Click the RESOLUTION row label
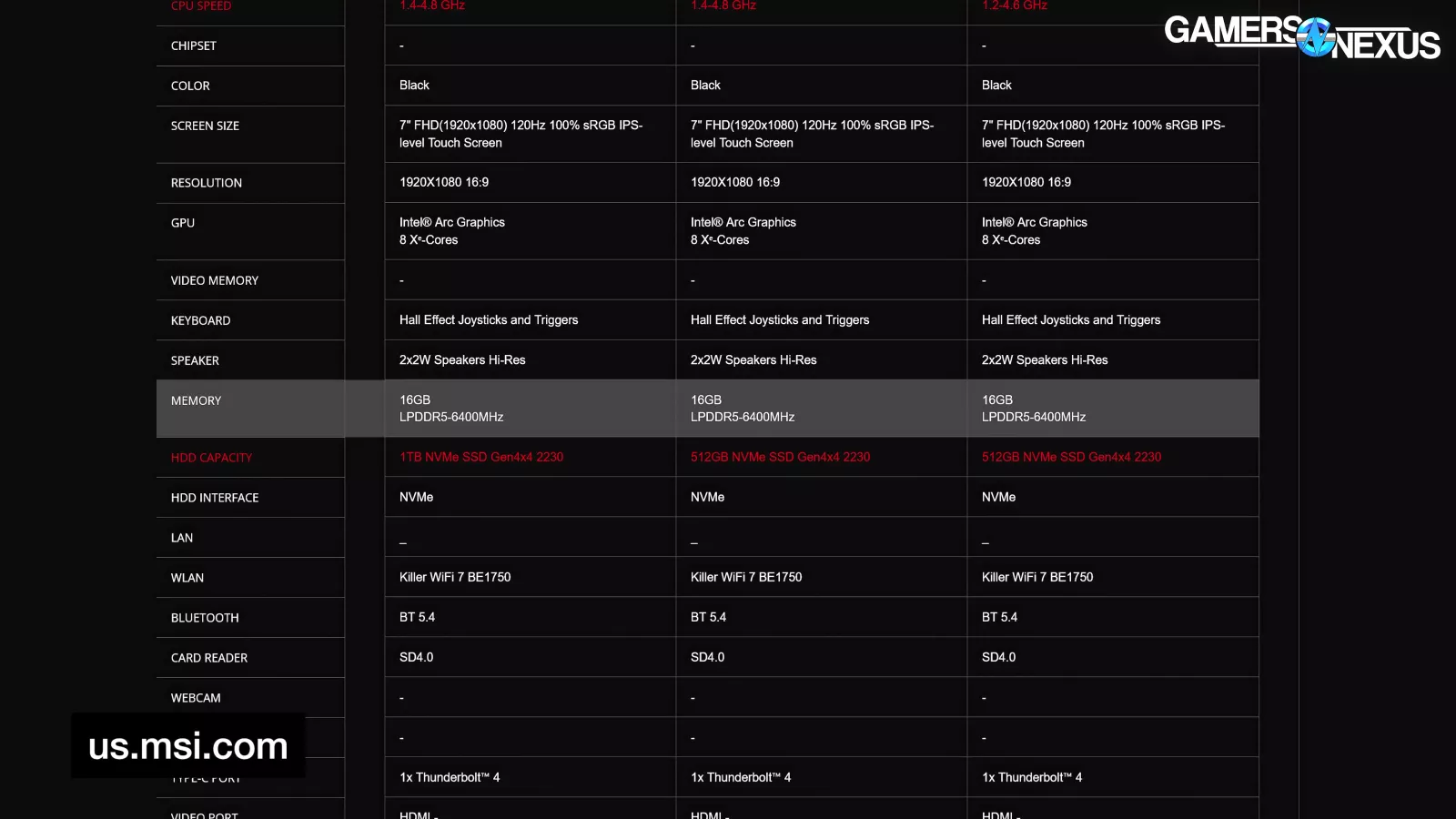The height and width of the screenshot is (819, 1456). (x=207, y=183)
